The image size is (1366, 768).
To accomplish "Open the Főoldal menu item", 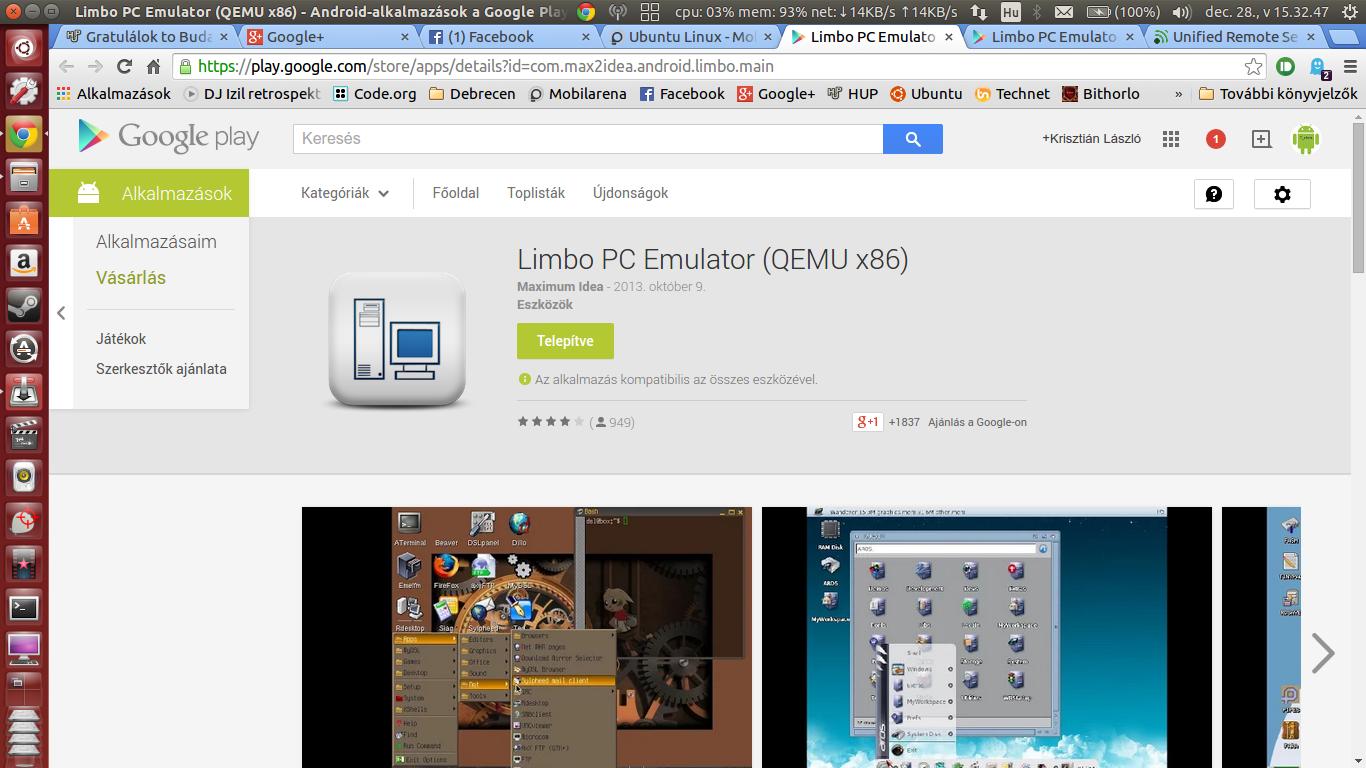I will pyautogui.click(x=455, y=193).
